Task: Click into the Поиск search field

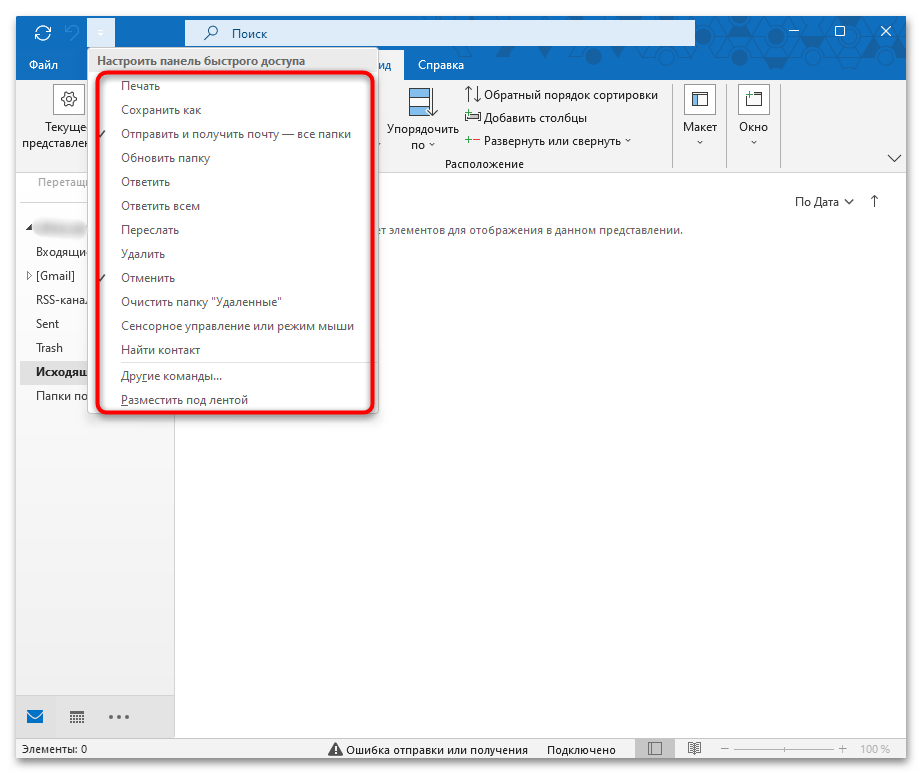Action: coord(450,33)
